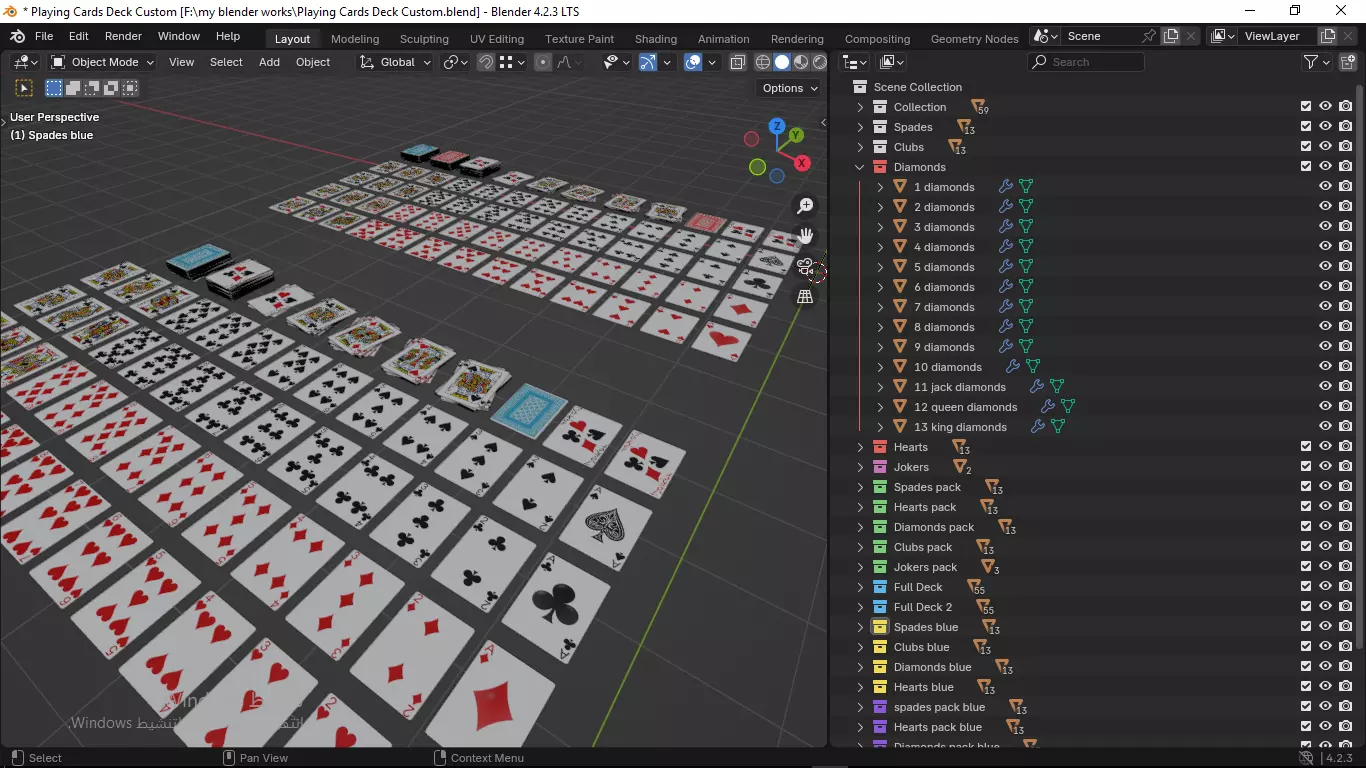This screenshot has width=1366, height=768.
Task: Switch to material preview shading
Action: click(801, 62)
